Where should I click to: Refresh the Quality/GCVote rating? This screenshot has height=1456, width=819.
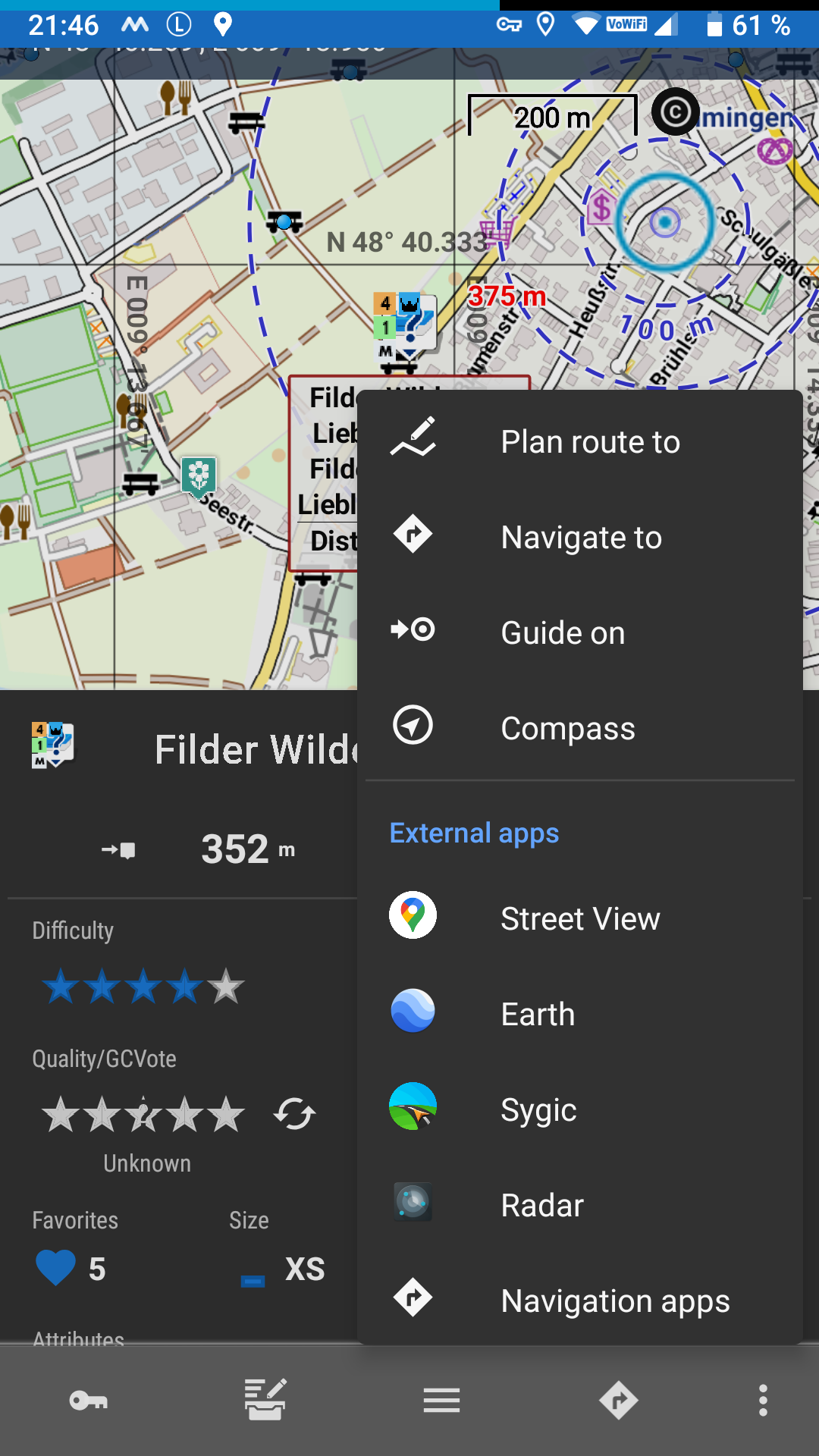pos(294,1114)
